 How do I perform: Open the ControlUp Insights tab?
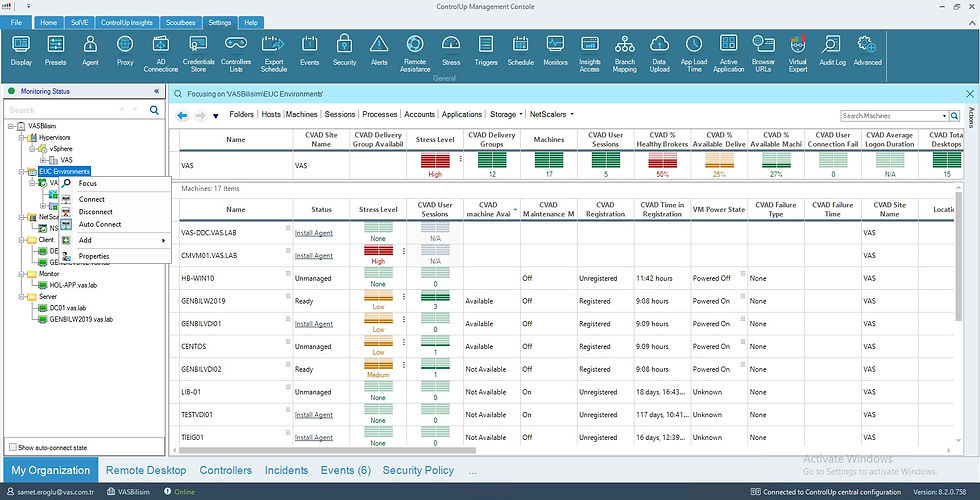point(127,22)
